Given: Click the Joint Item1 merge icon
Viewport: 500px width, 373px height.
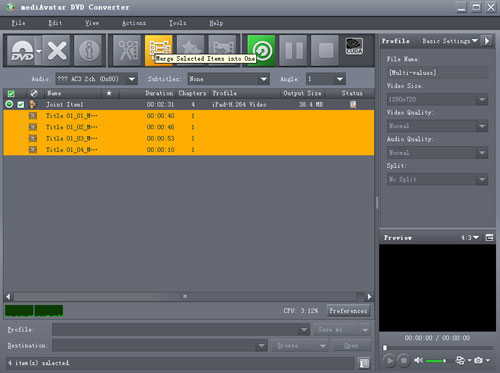Looking at the screenshot, I should (32, 104).
